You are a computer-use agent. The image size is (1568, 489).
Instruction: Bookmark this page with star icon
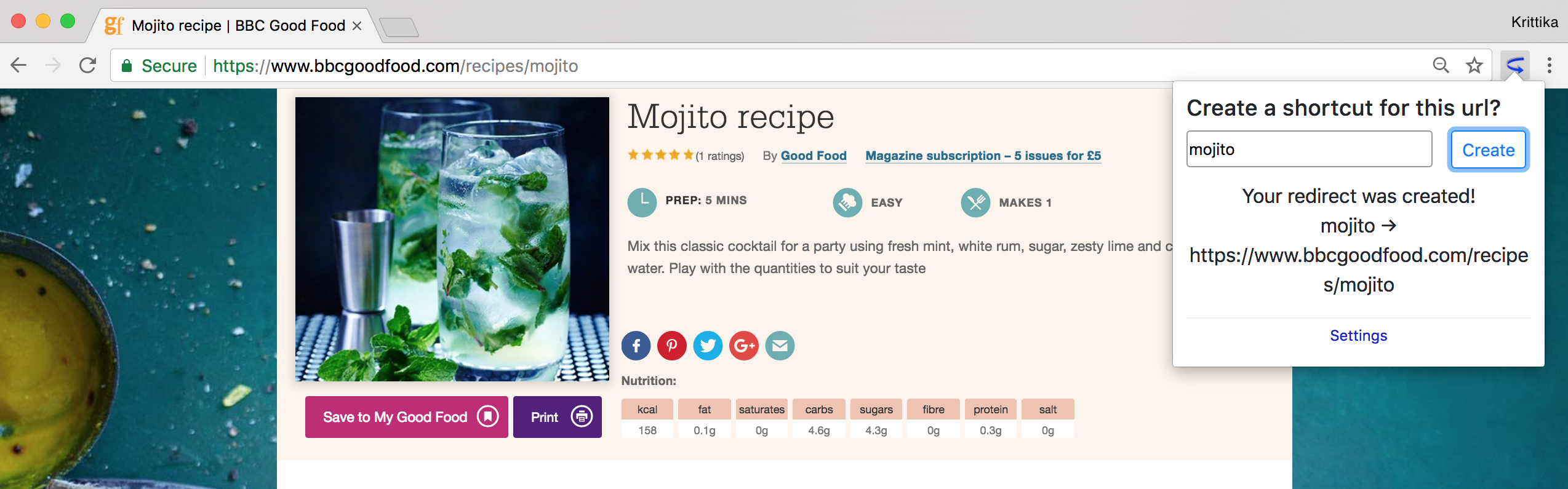click(x=1474, y=65)
